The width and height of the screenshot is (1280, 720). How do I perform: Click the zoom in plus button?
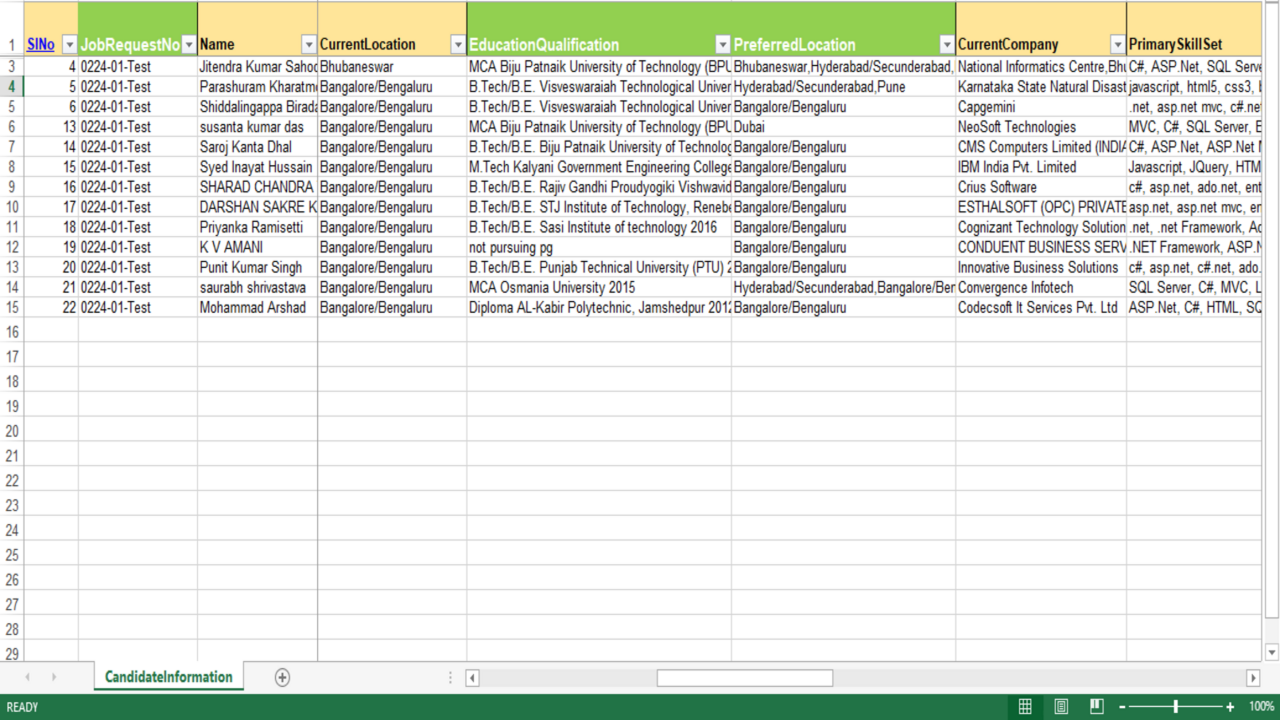(1230, 707)
